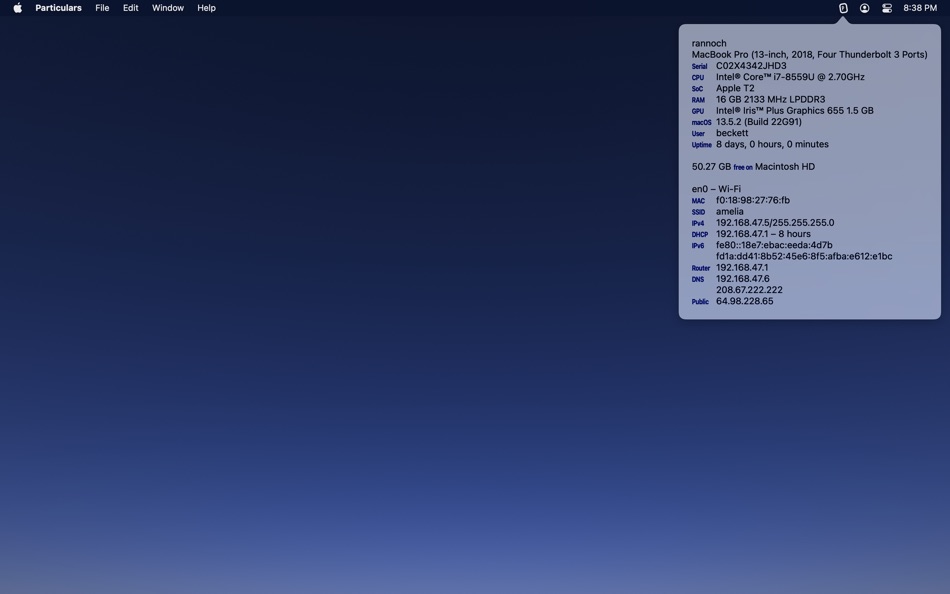Click DNS server 208.67.222.222
950x594 pixels.
[749, 290]
